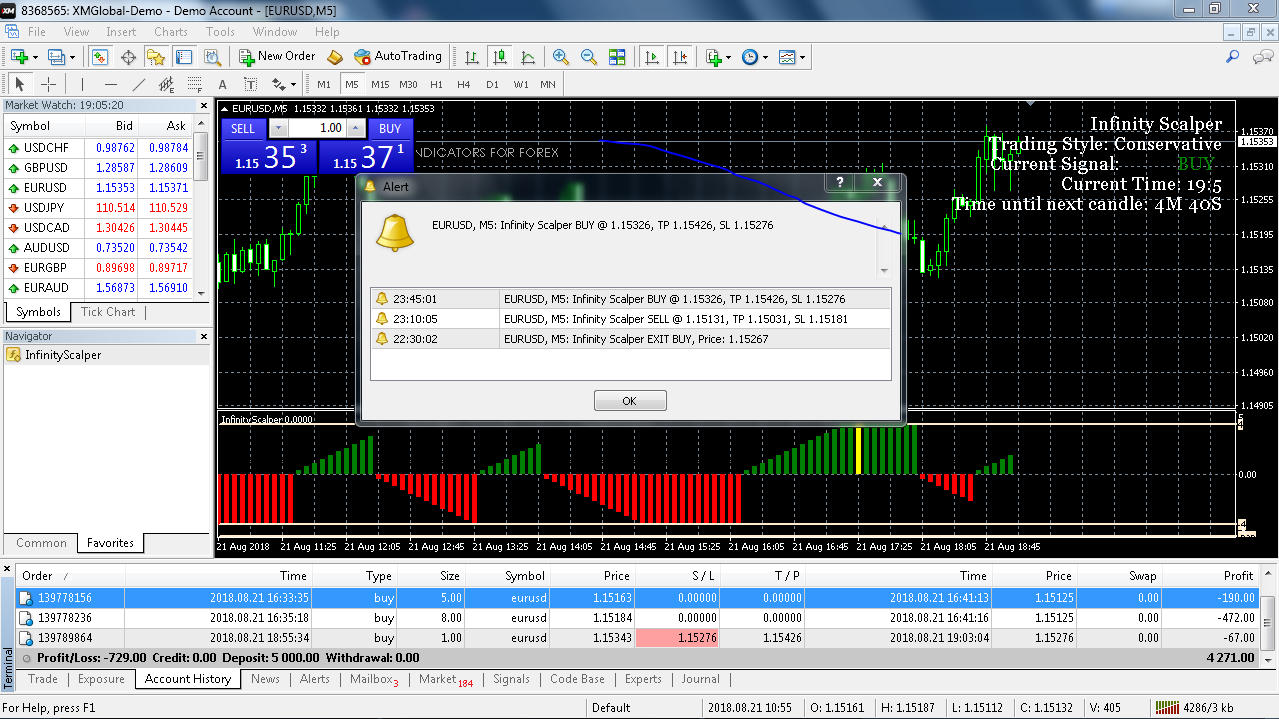Viewport: 1279px width, 719px height.
Task: Select the Crosshair tool
Action: [x=48, y=84]
